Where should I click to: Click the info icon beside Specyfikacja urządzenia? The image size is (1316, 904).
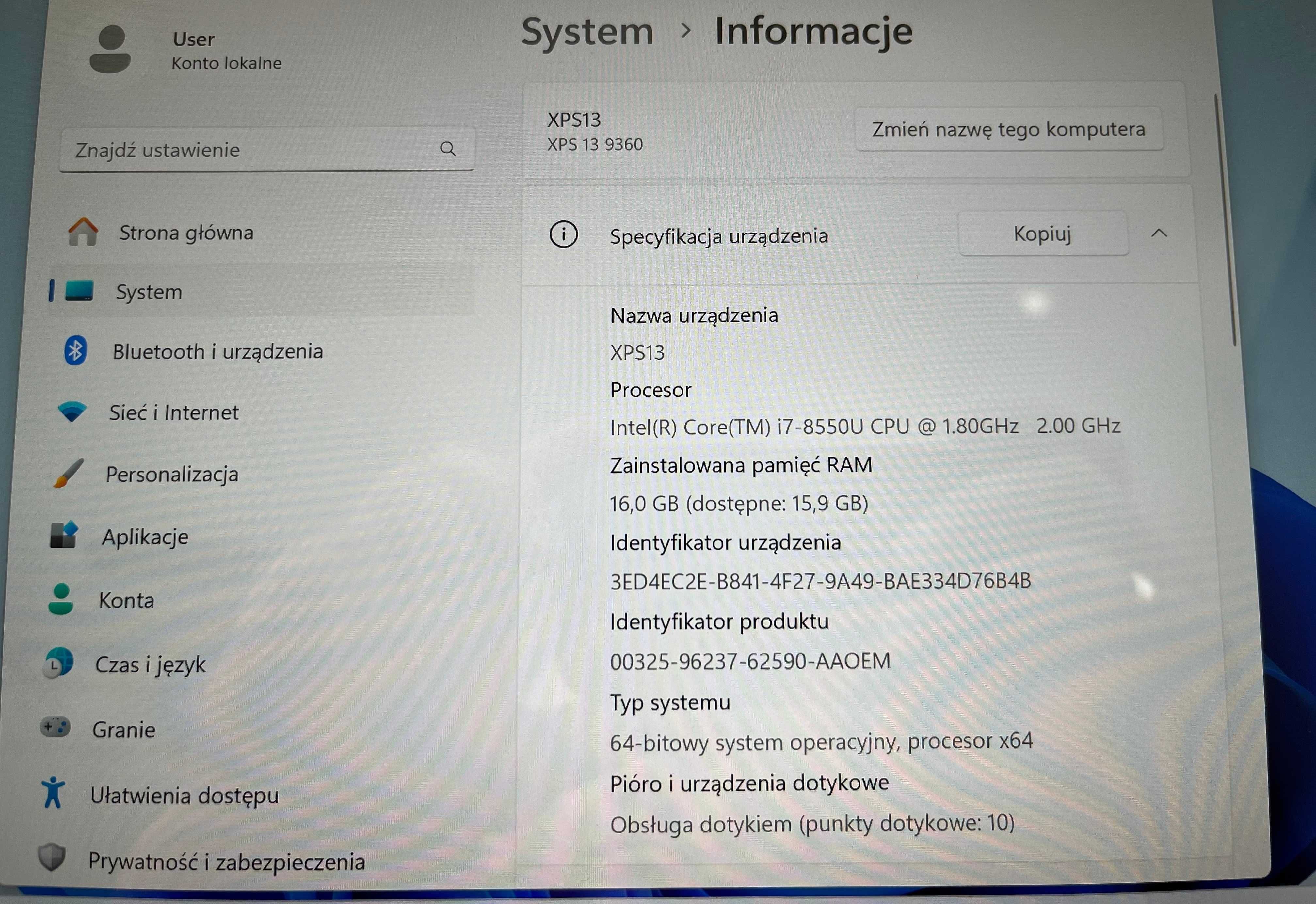(563, 234)
